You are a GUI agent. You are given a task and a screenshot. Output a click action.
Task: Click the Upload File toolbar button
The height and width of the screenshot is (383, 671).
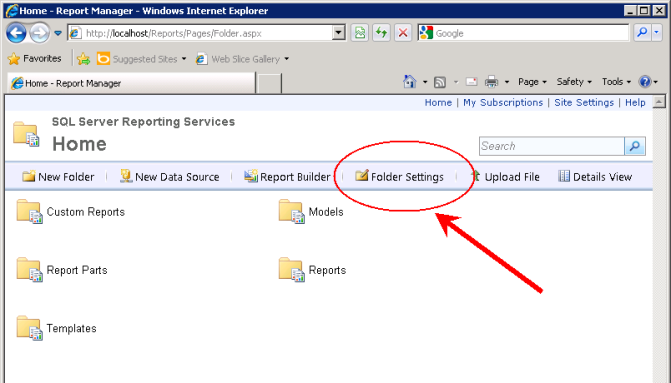tap(505, 177)
